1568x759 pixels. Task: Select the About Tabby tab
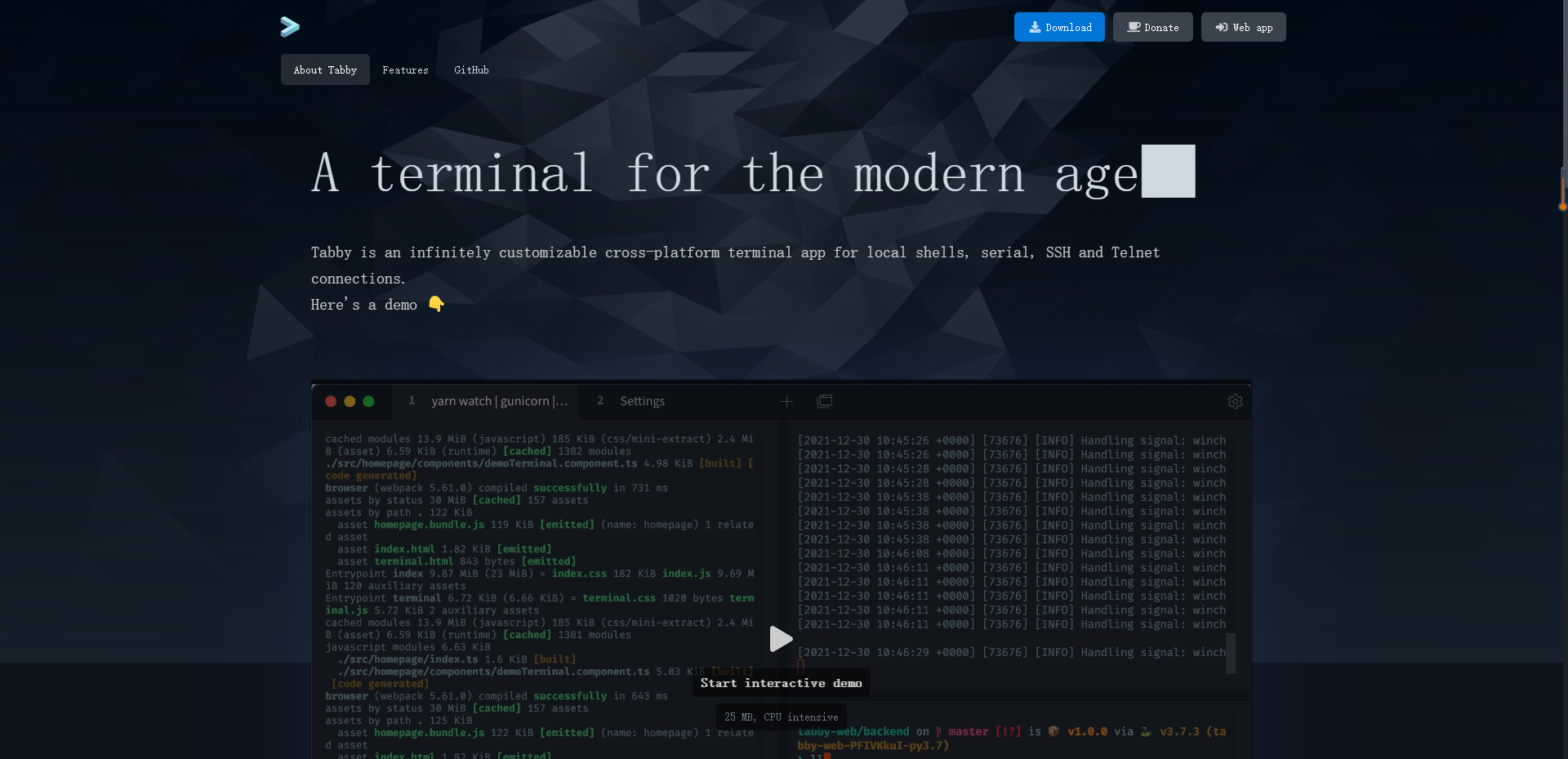(325, 69)
